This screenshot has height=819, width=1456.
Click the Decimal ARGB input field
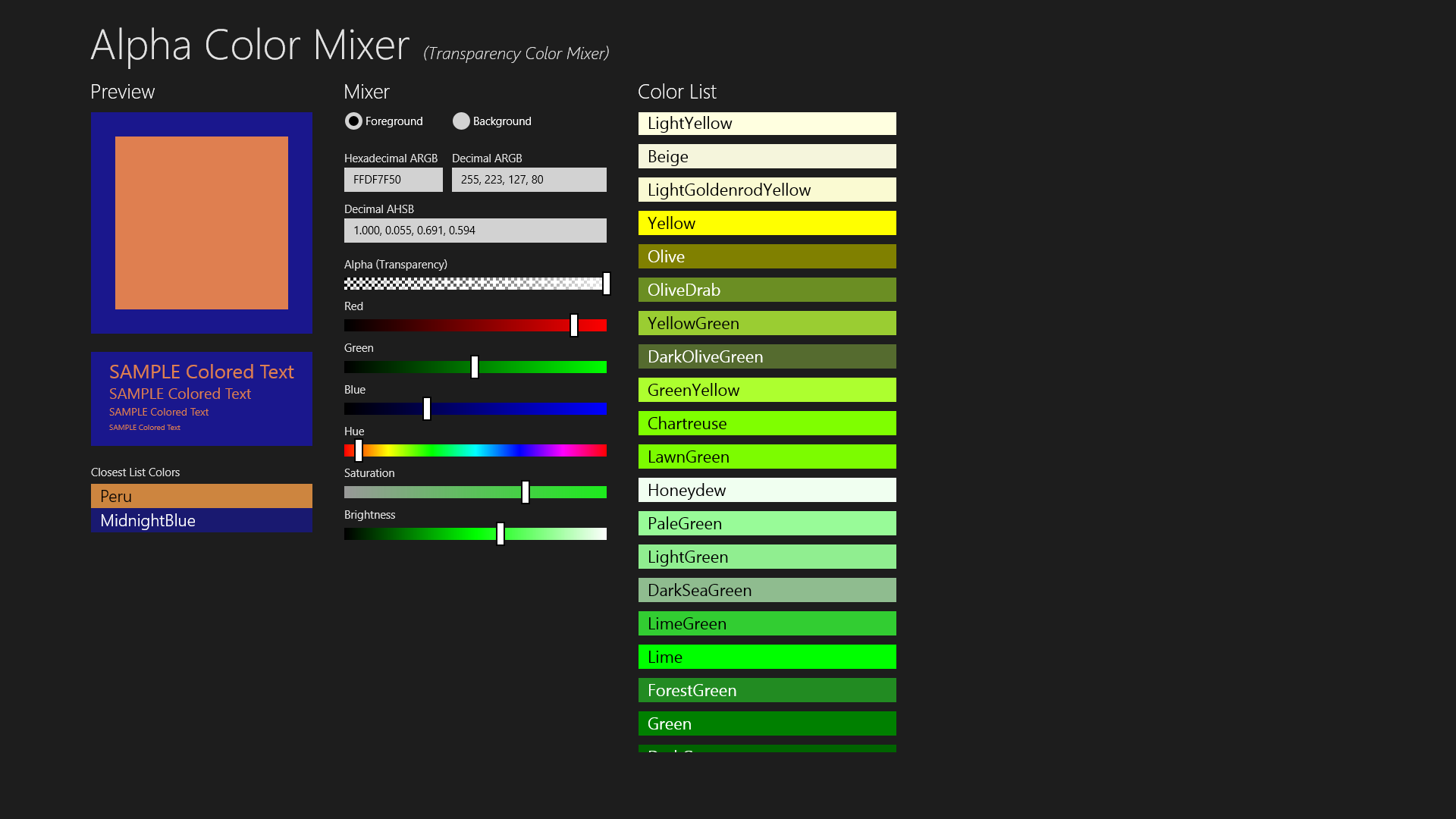(529, 180)
